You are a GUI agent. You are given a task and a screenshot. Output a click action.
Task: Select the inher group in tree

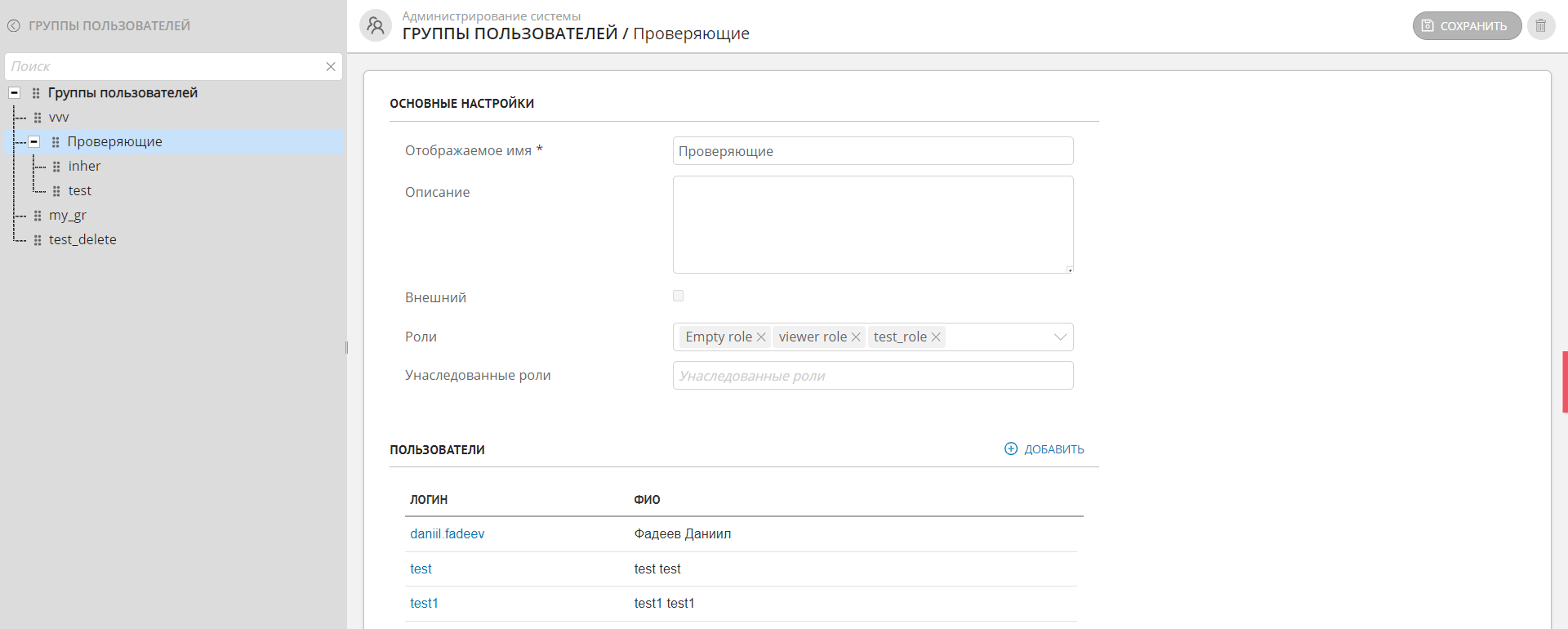click(84, 167)
